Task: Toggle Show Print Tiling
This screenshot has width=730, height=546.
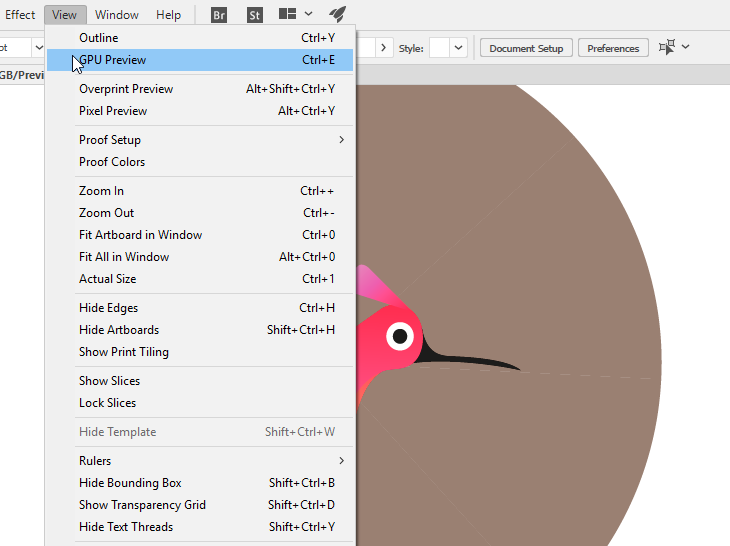Action: coord(200,352)
